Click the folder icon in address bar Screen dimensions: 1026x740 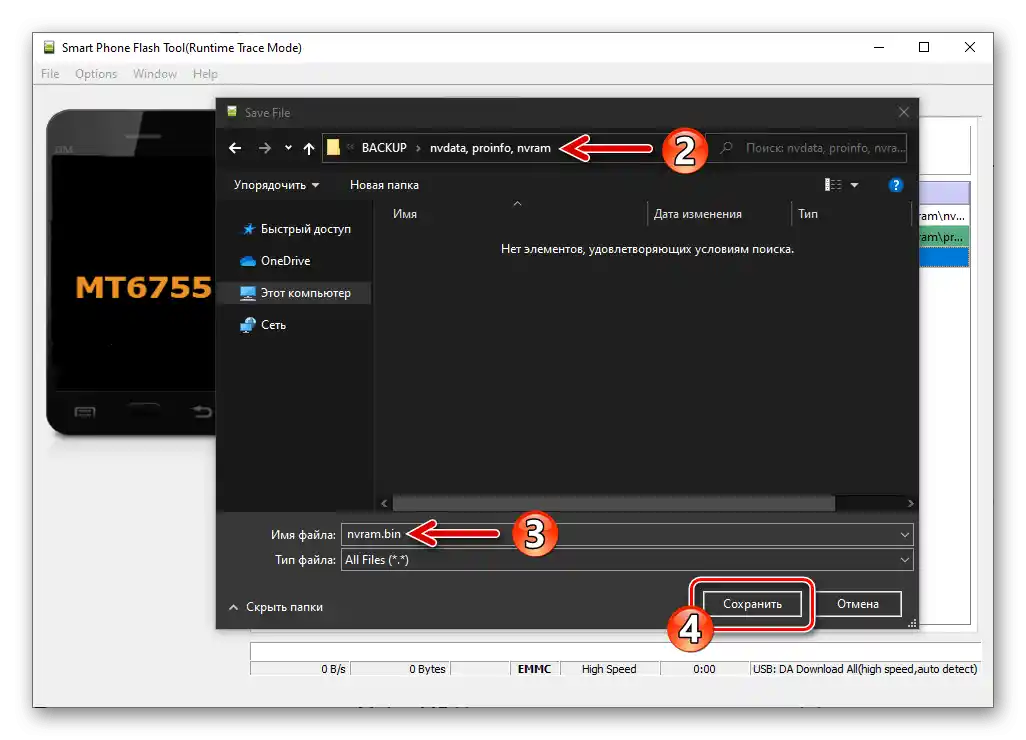pyautogui.click(x=333, y=148)
